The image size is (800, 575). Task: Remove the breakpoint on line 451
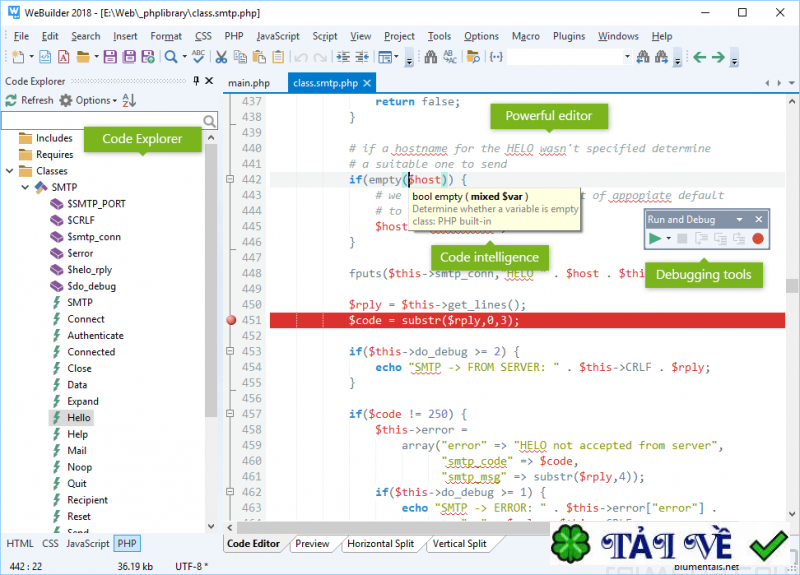point(232,321)
